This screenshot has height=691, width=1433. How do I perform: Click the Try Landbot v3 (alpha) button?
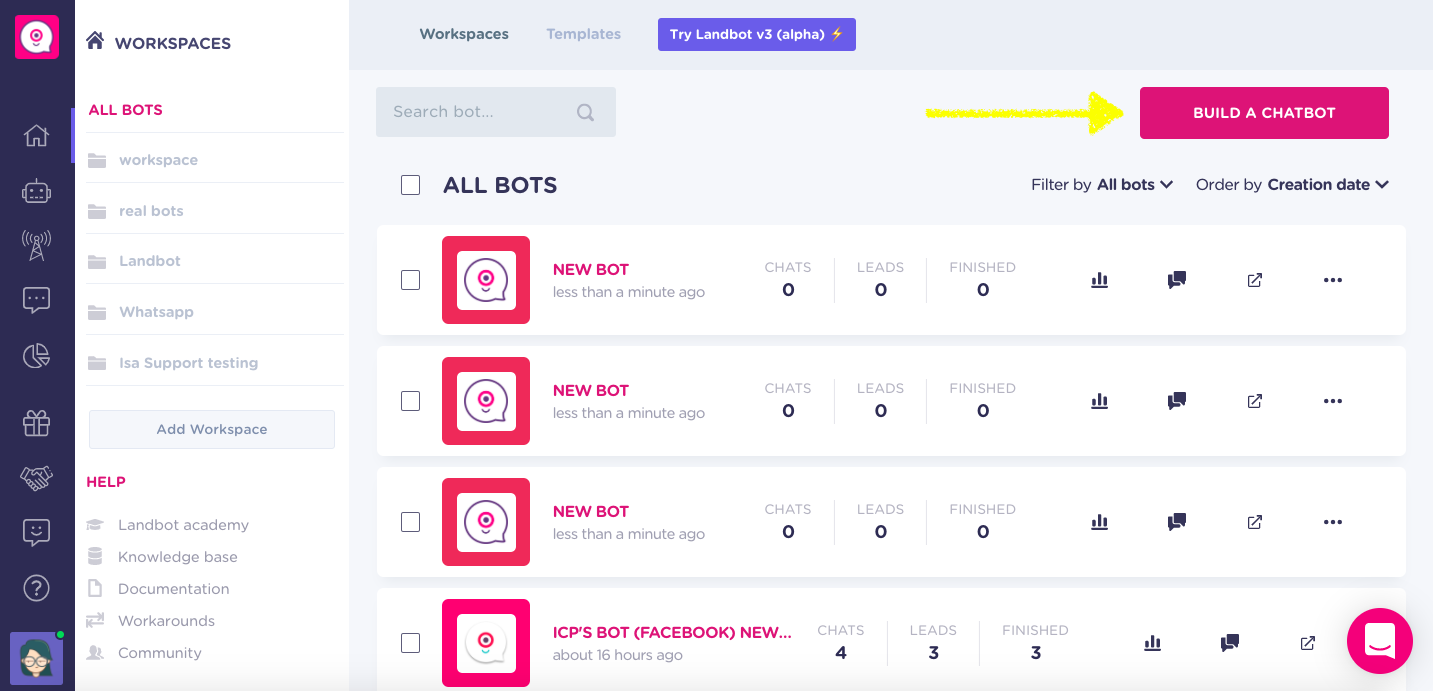pos(757,34)
